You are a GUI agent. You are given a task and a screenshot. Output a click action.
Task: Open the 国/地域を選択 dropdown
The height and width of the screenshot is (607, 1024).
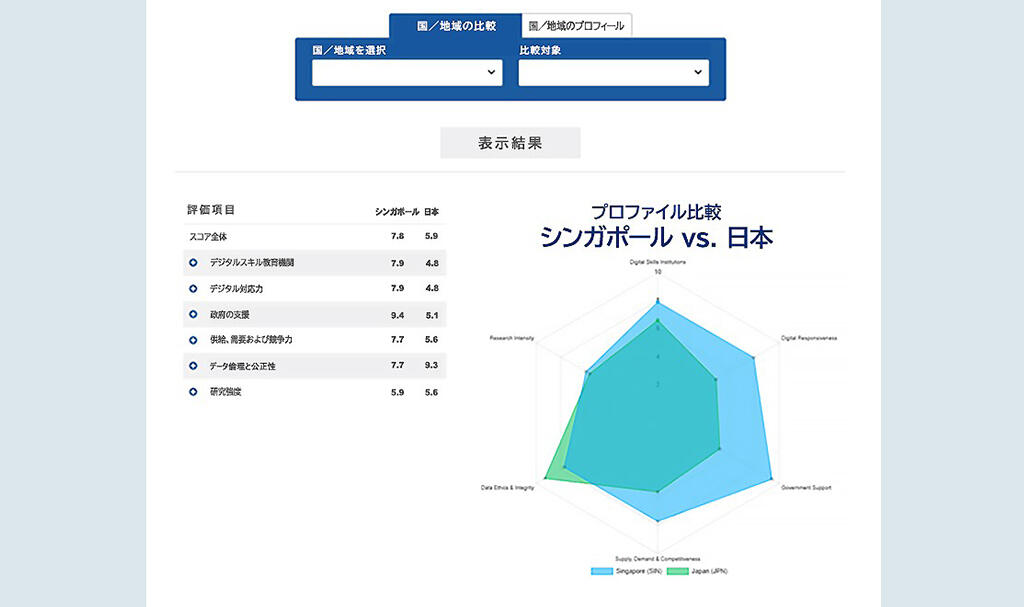click(x=407, y=73)
